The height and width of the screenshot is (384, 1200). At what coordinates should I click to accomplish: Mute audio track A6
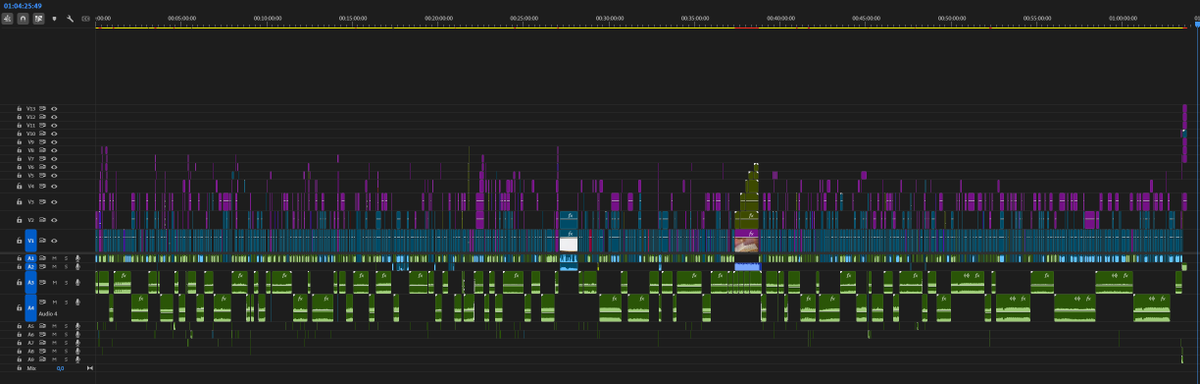pyautogui.click(x=54, y=334)
